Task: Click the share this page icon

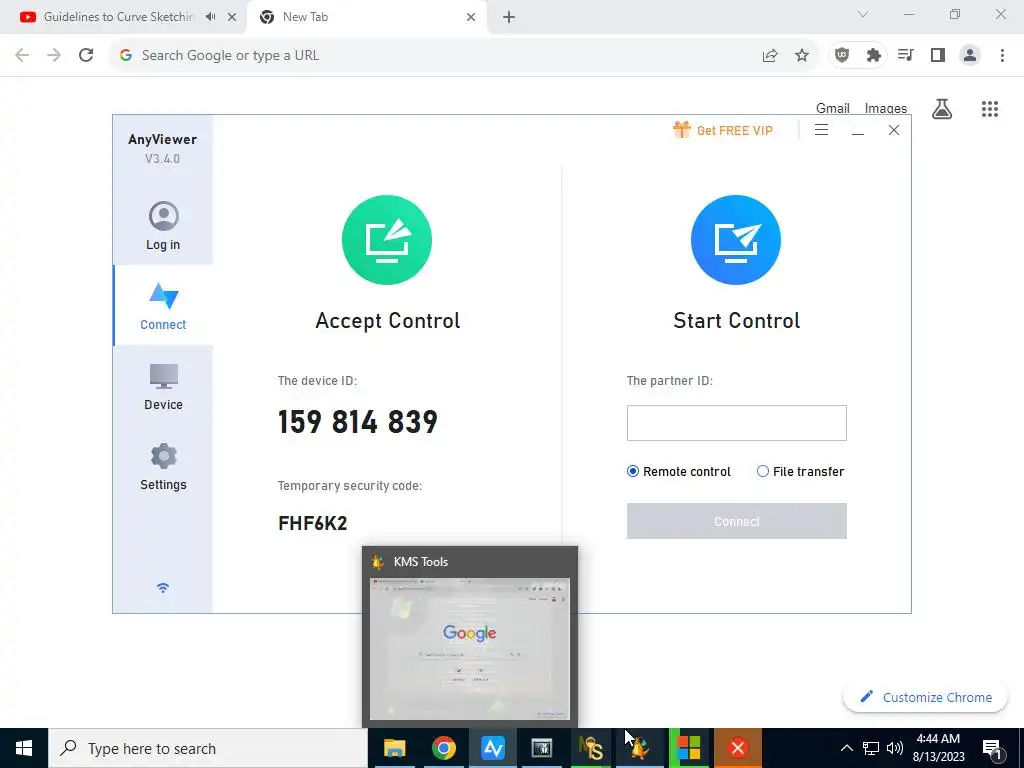Action: 770,56
